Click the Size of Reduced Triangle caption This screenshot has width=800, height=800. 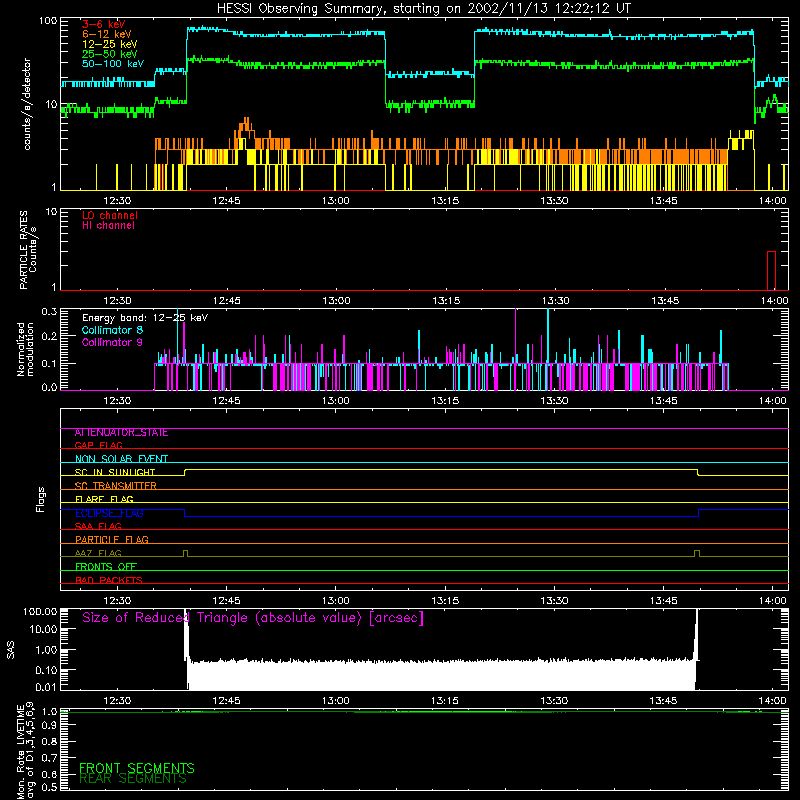click(253, 618)
